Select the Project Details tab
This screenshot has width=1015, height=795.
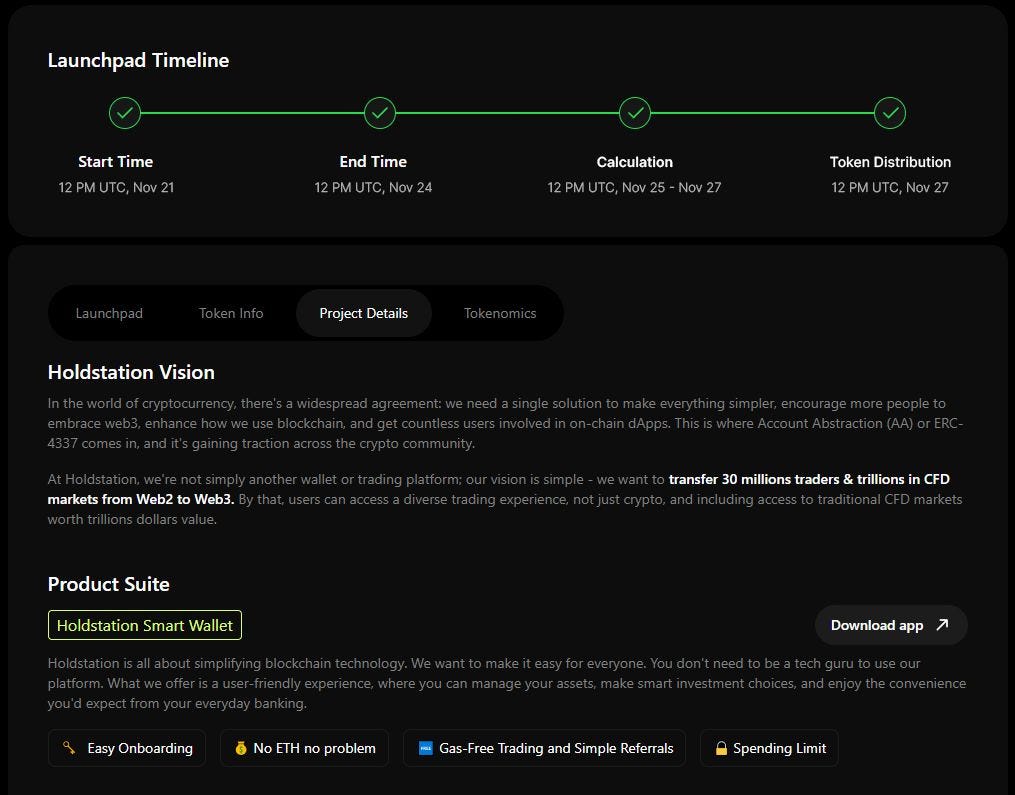click(364, 313)
